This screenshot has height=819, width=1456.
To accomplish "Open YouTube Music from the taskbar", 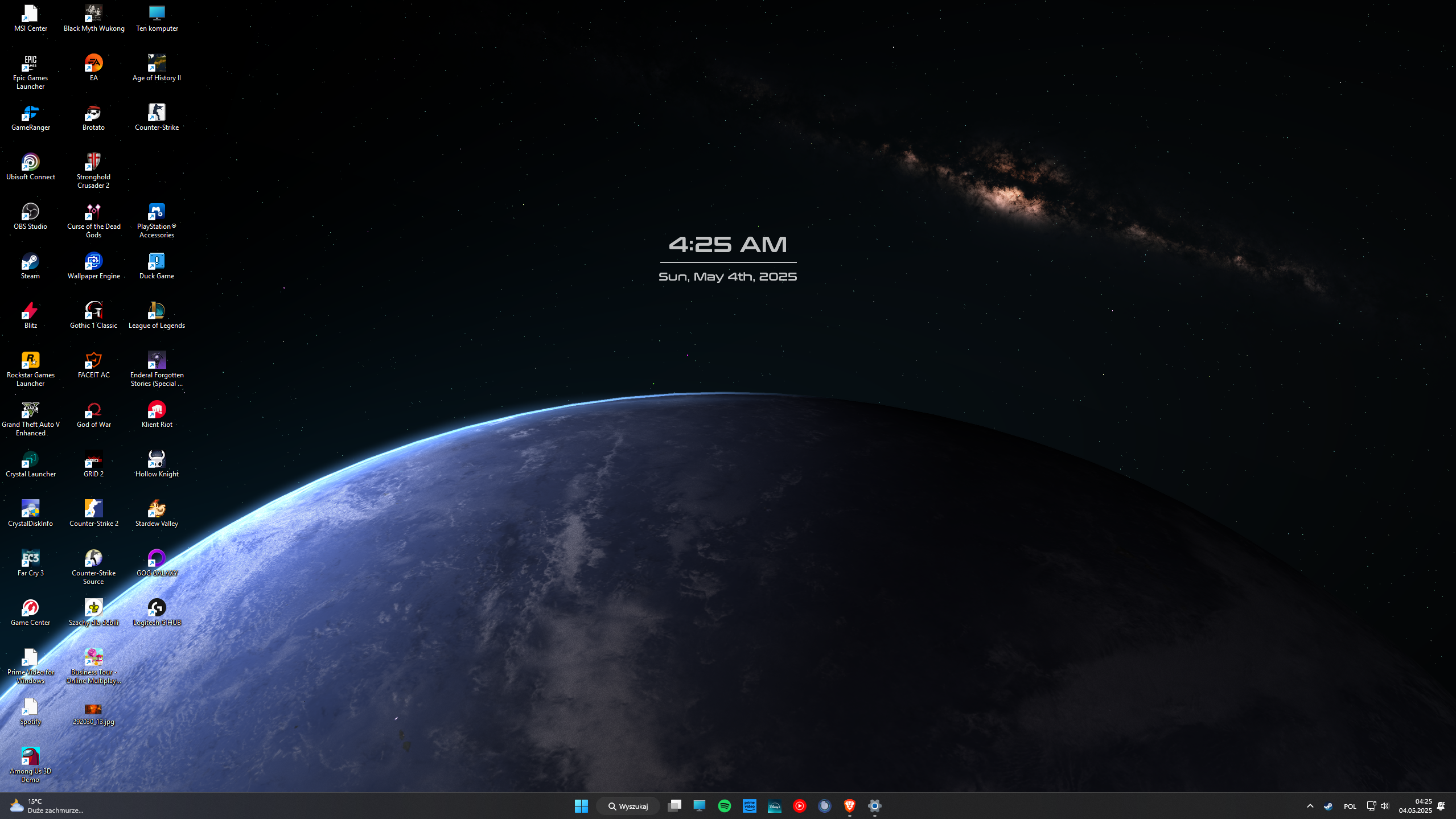I will 800,806.
